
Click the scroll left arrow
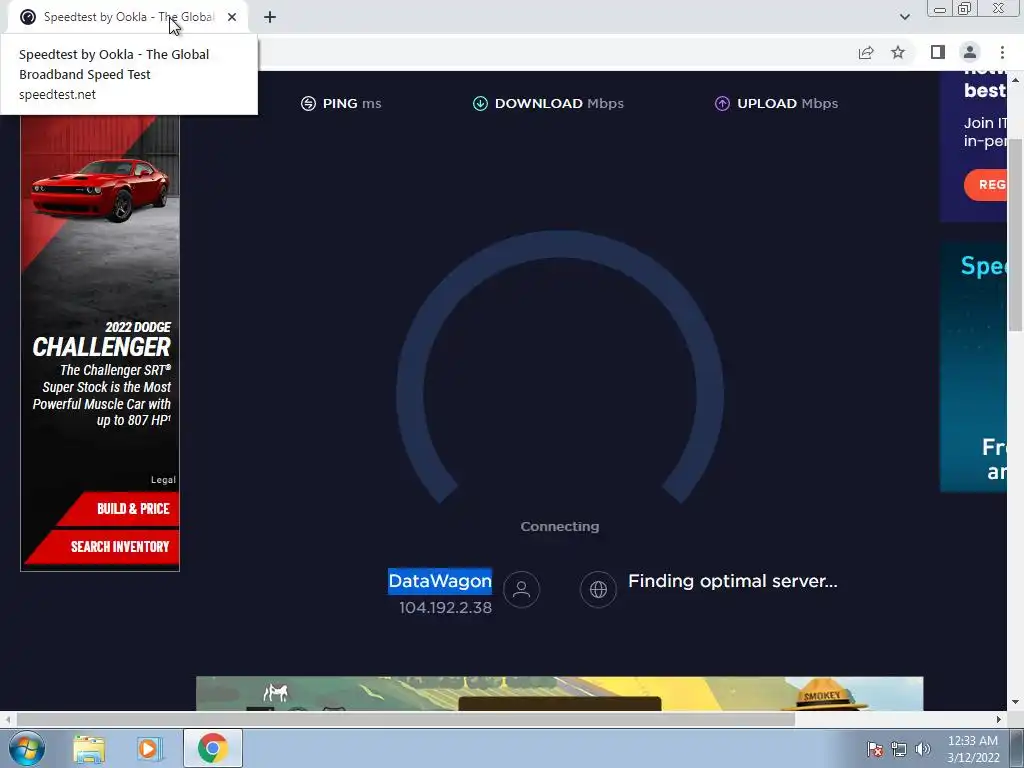7,720
